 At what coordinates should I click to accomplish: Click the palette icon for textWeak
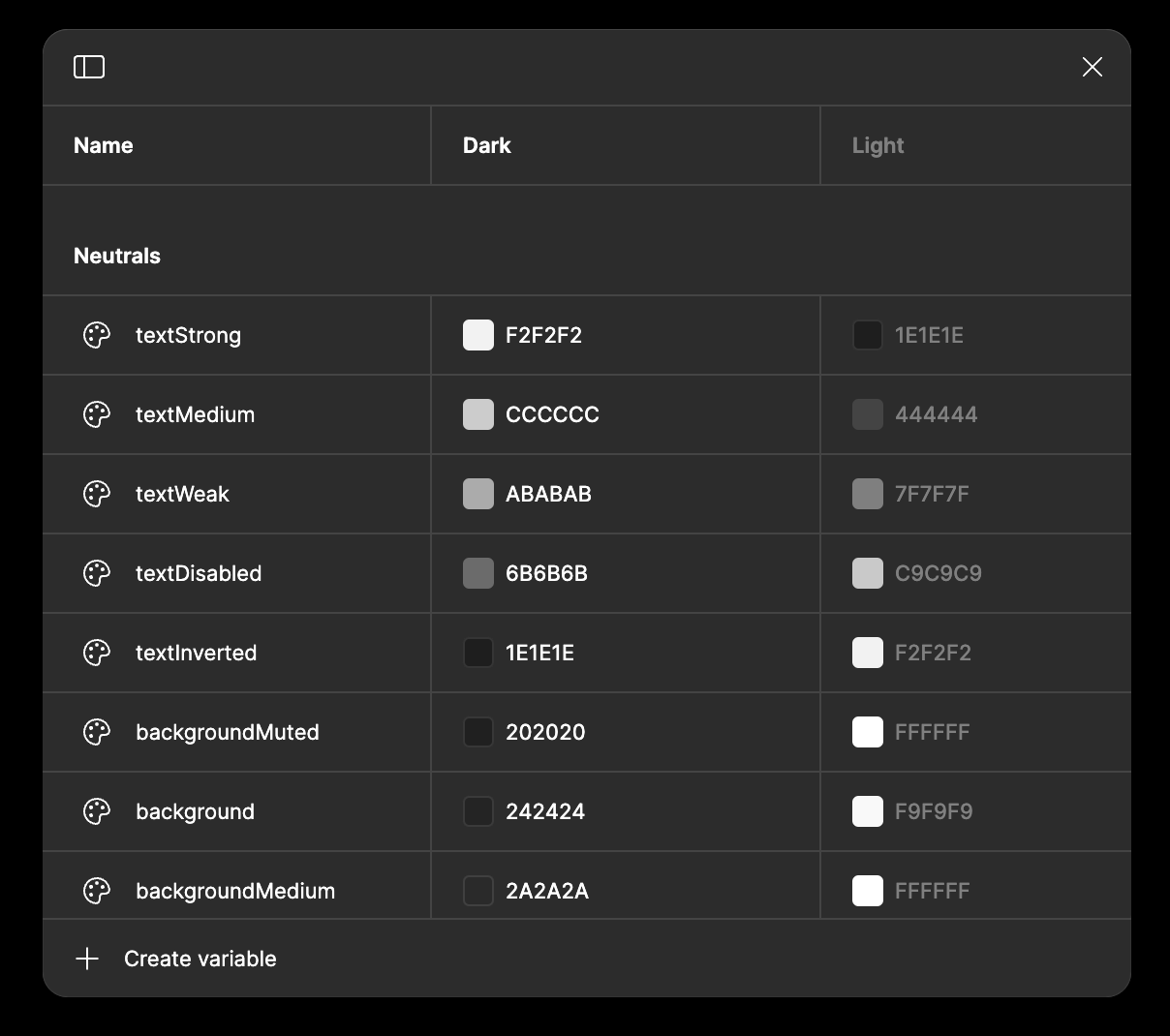point(97,494)
